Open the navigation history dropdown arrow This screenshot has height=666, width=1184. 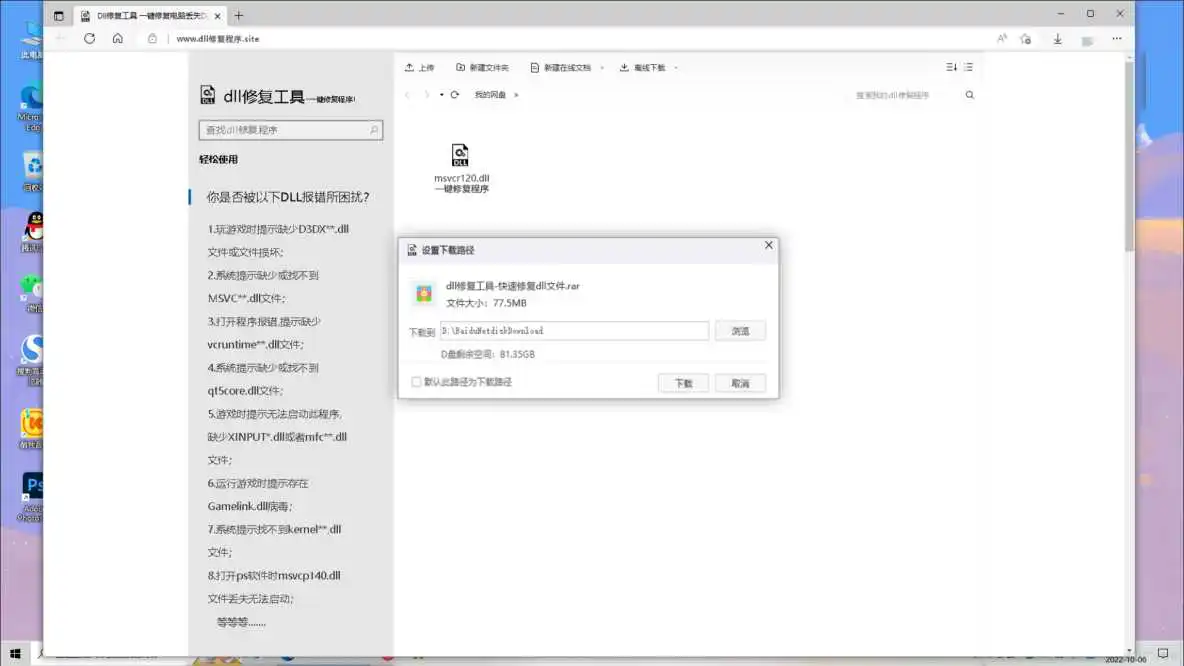[441, 95]
